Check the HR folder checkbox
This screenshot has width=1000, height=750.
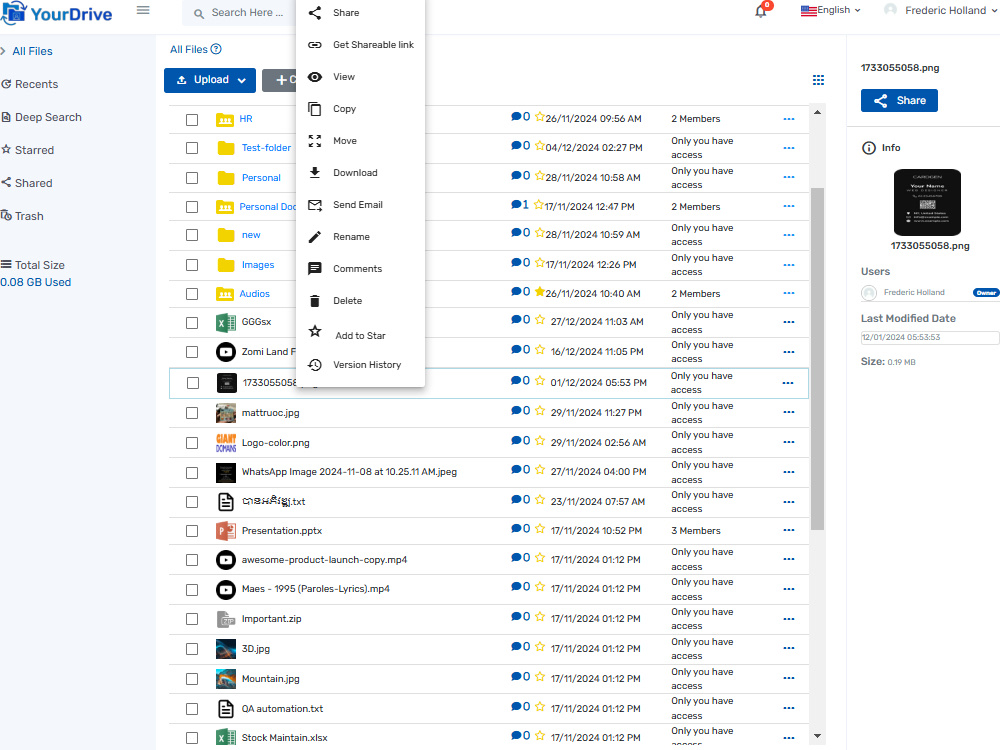tap(192, 120)
